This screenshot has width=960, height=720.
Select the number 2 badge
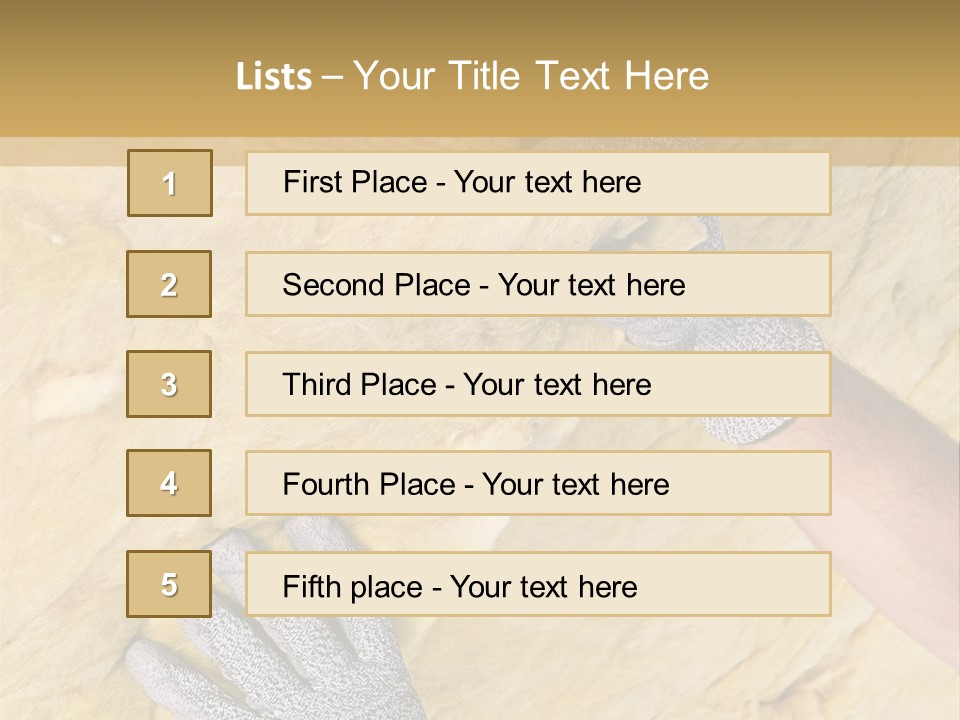tap(169, 284)
